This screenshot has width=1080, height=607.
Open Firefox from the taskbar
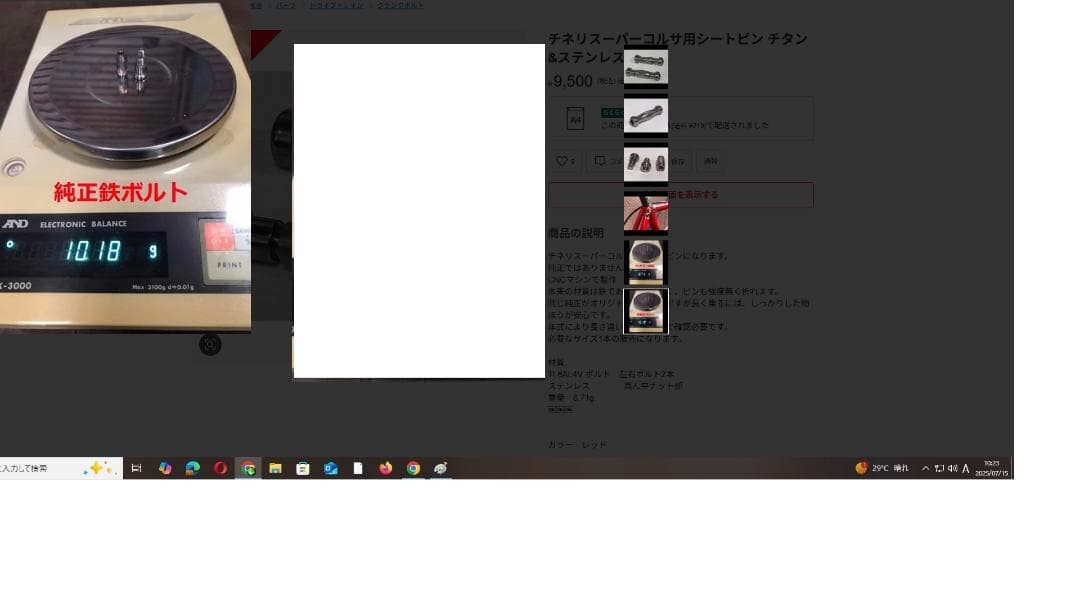[x=384, y=467]
